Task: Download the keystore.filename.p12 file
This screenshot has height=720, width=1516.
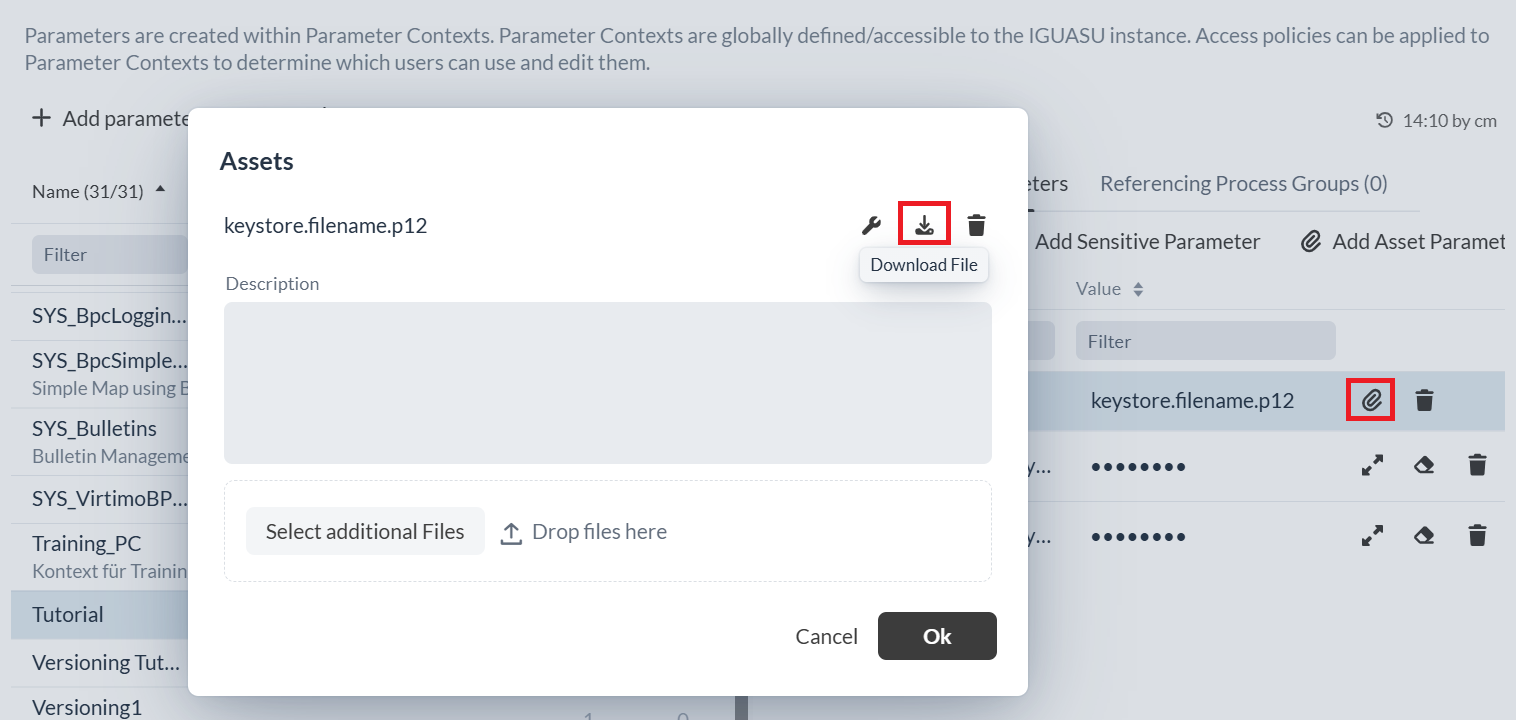Action: coord(925,224)
